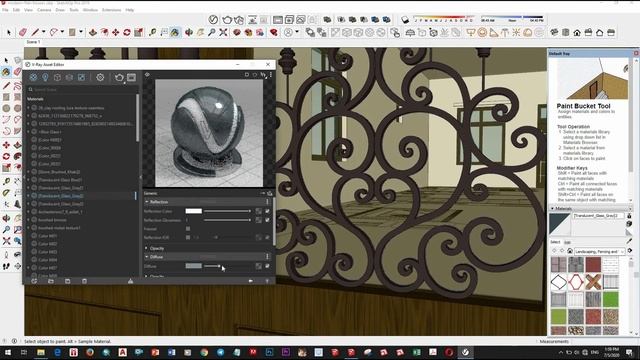Open Chrome from the taskbar

click(x=204, y=352)
